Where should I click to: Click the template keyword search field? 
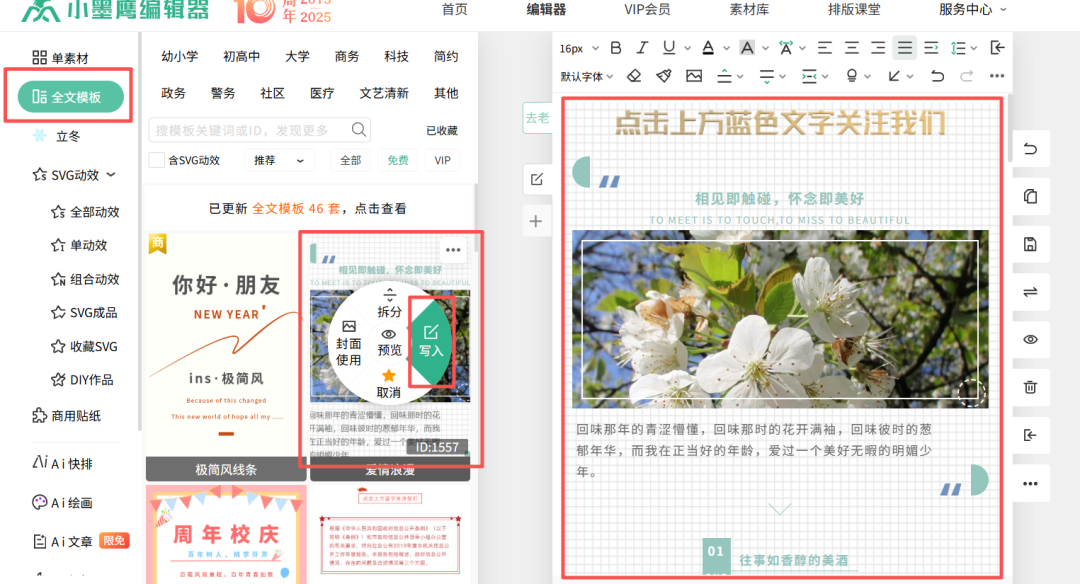[x=249, y=130]
